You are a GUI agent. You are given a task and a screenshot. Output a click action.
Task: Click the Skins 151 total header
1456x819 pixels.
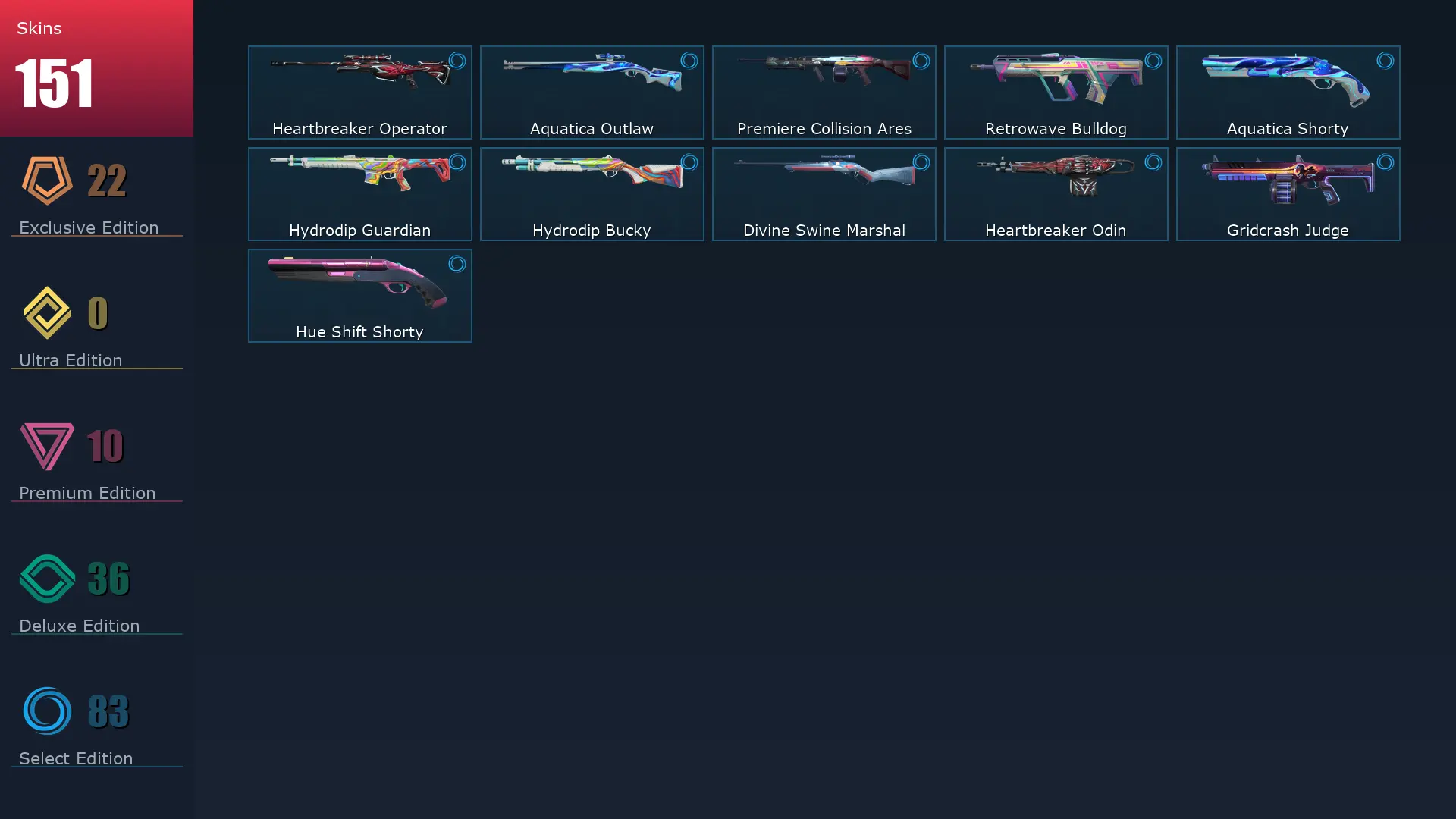point(96,68)
